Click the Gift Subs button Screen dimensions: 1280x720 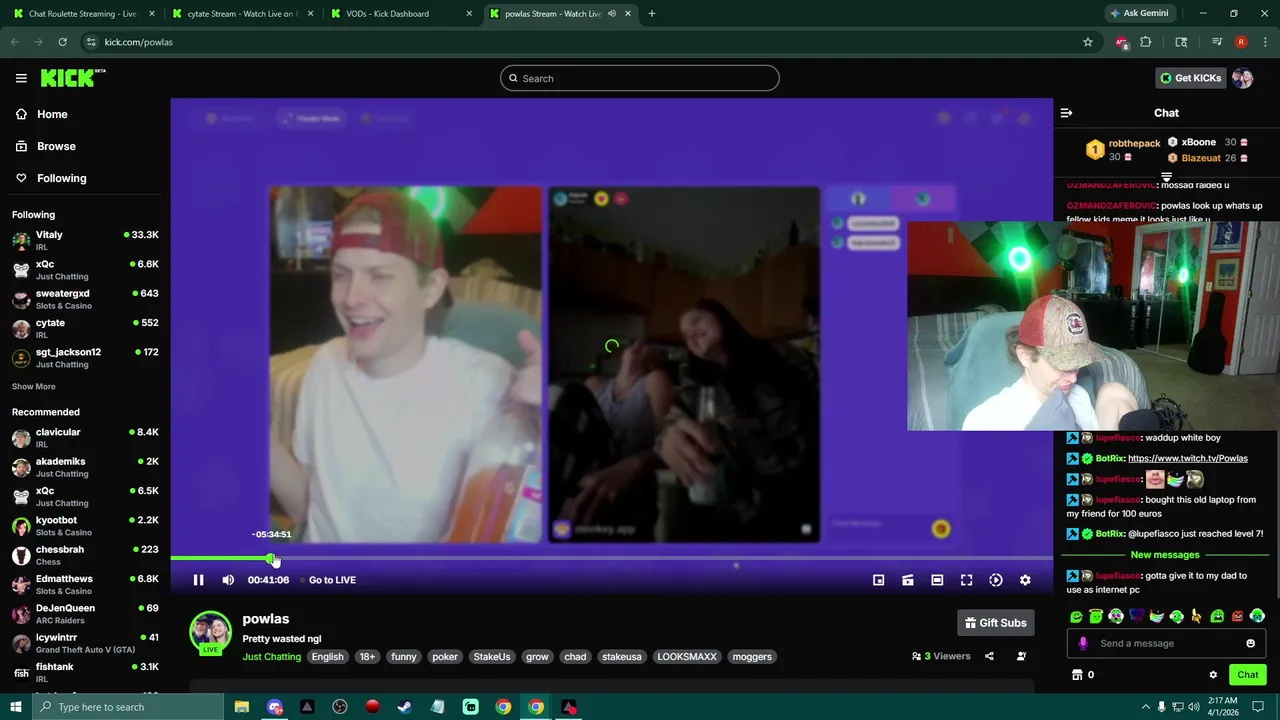[x=996, y=623]
